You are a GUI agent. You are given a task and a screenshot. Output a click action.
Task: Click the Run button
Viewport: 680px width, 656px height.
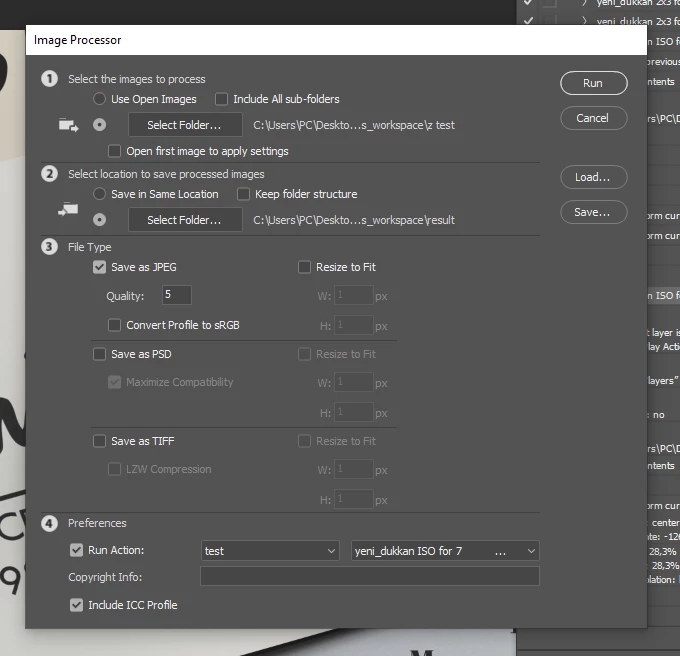[593, 83]
